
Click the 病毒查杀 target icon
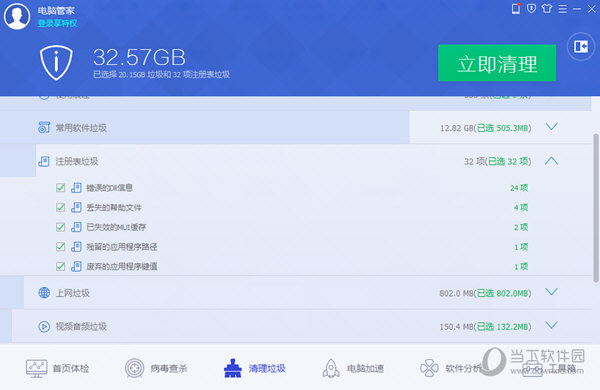[135, 368]
